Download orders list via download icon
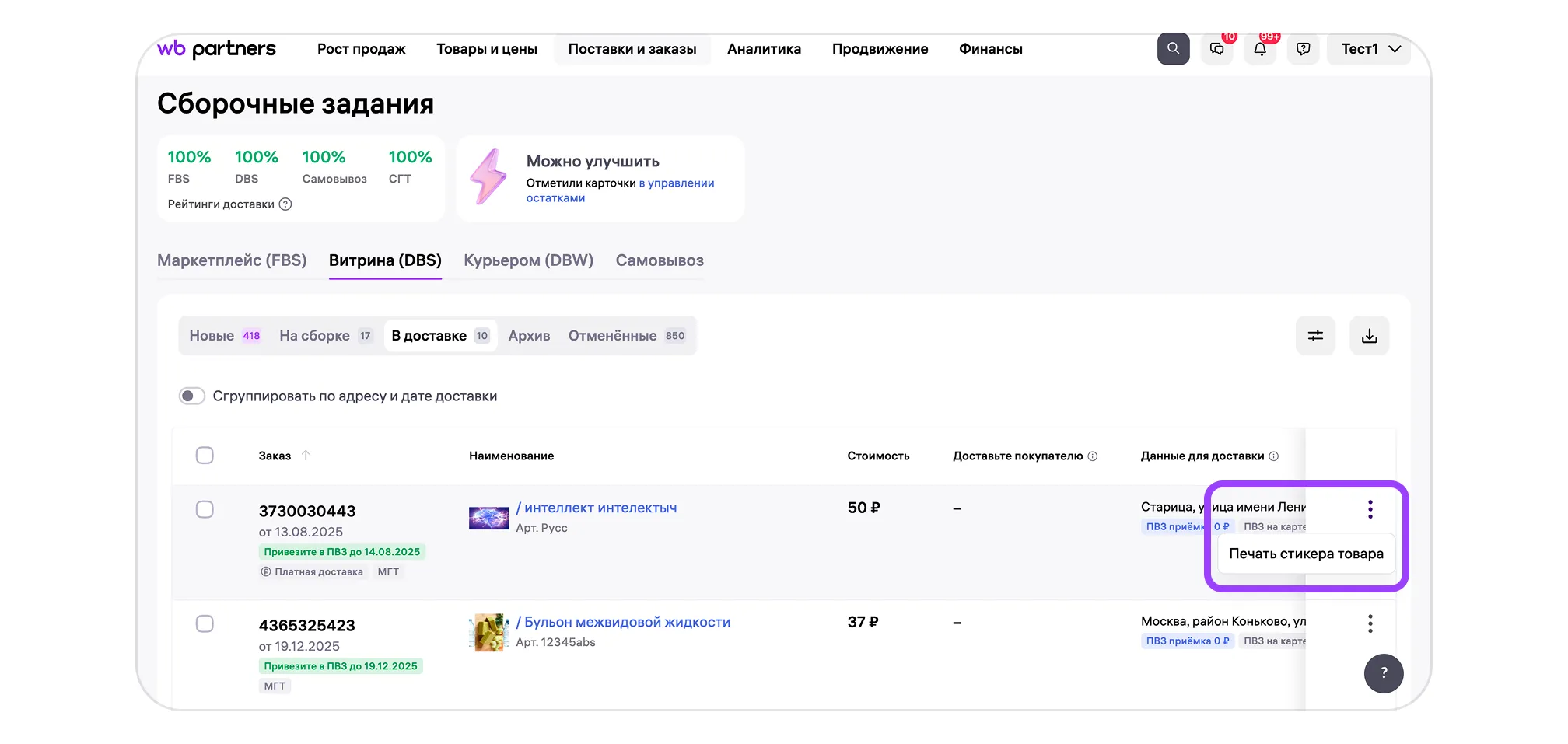Screen dimensions: 1568x744 pyautogui.click(x=1369, y=336)
